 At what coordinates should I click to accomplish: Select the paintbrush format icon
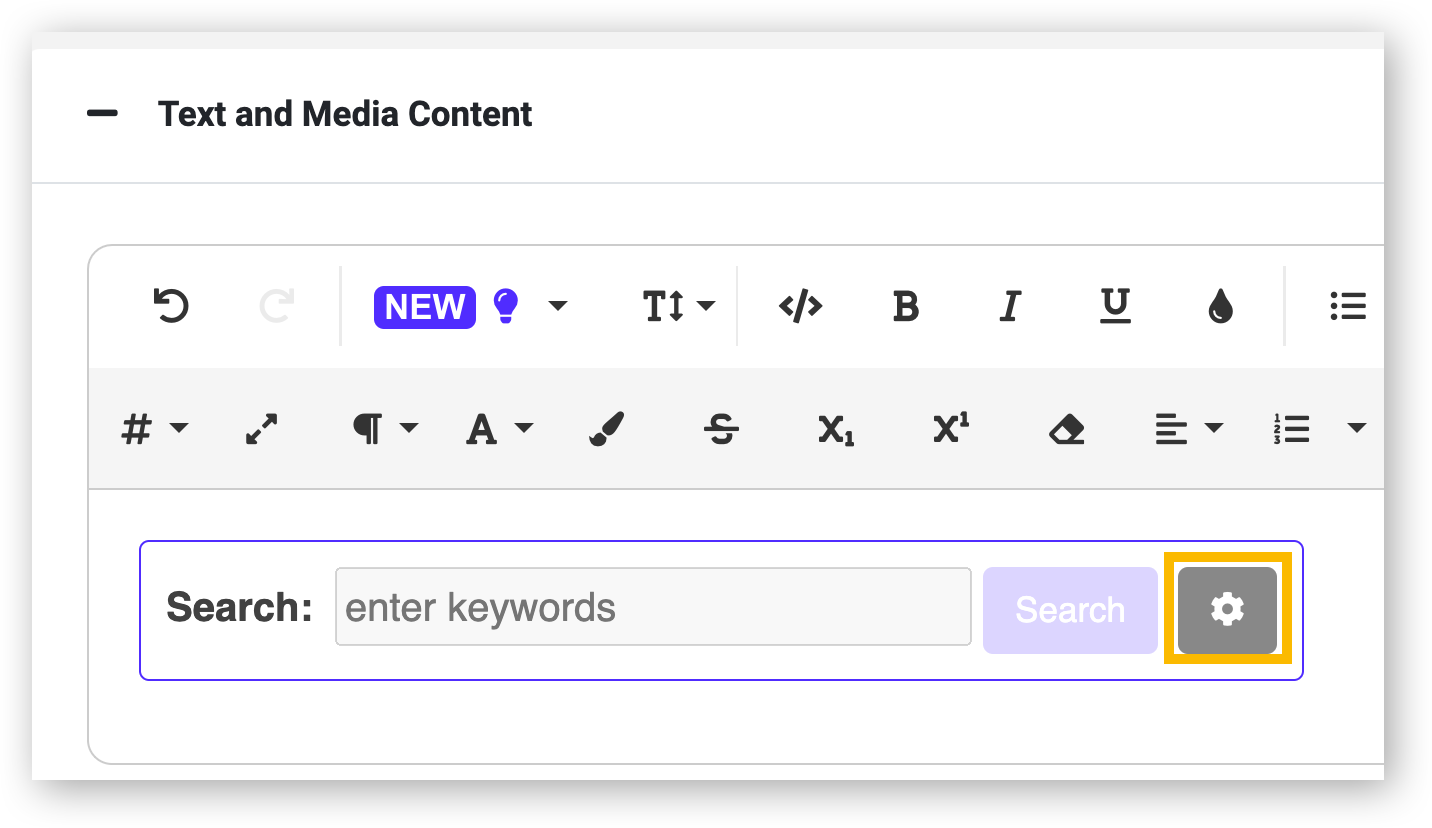pyautogui.click(x=606, y=429)
